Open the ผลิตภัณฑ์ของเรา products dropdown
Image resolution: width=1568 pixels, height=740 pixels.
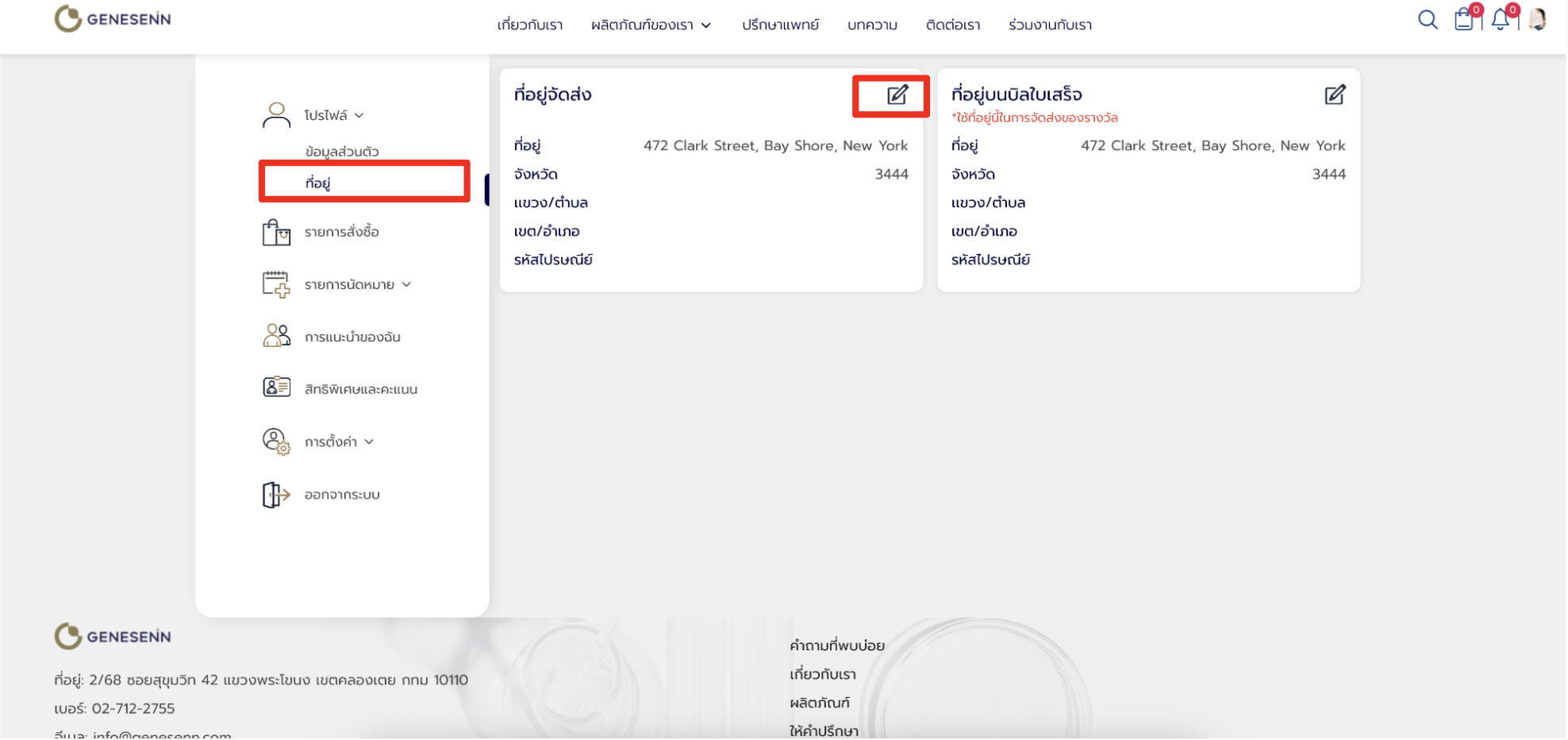(x=650, y=25)
